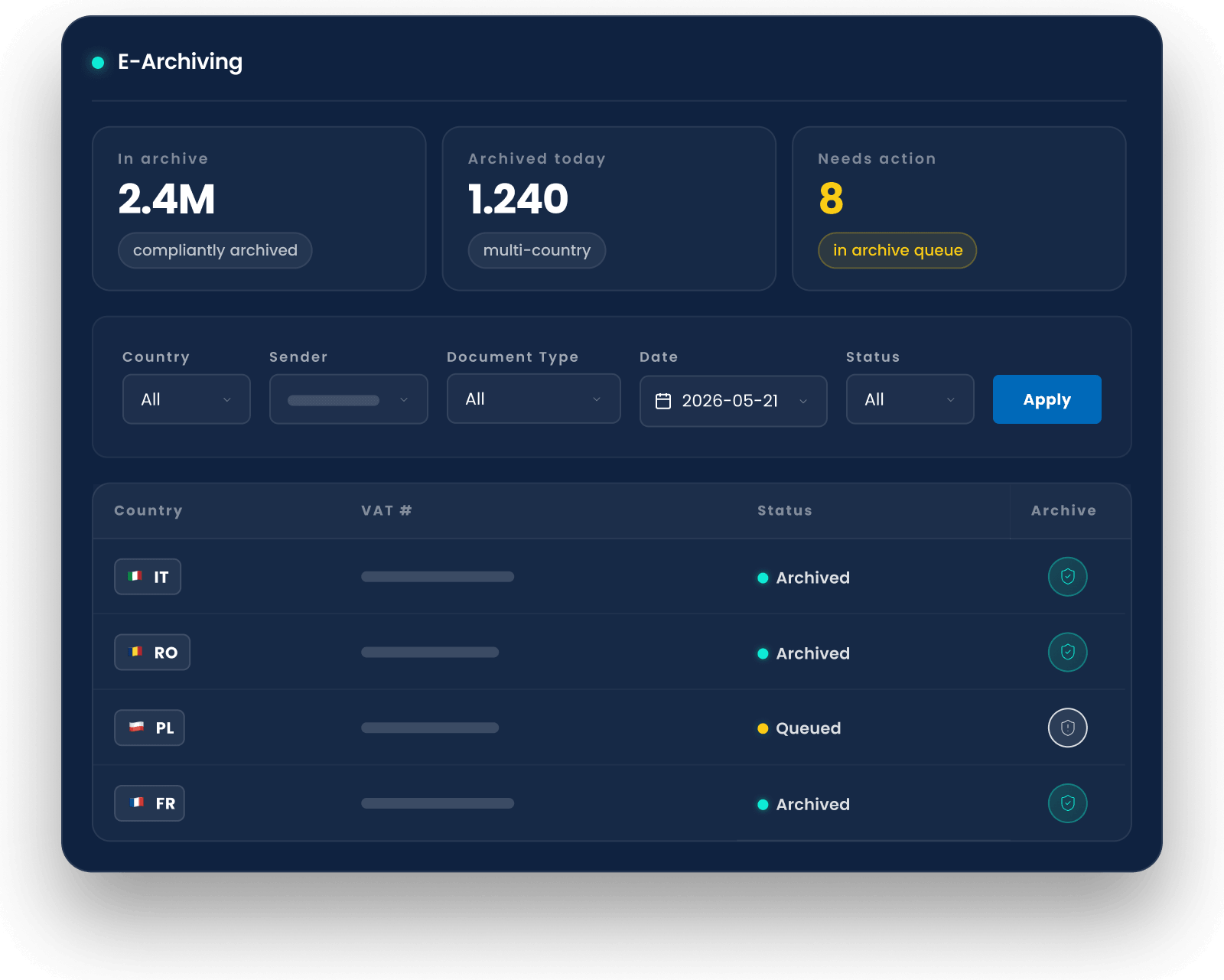This screenshot has height=980, width=1224.
Task: Click the Queued status in PL row
Action: pyautogui.click(x=799, y=728)
